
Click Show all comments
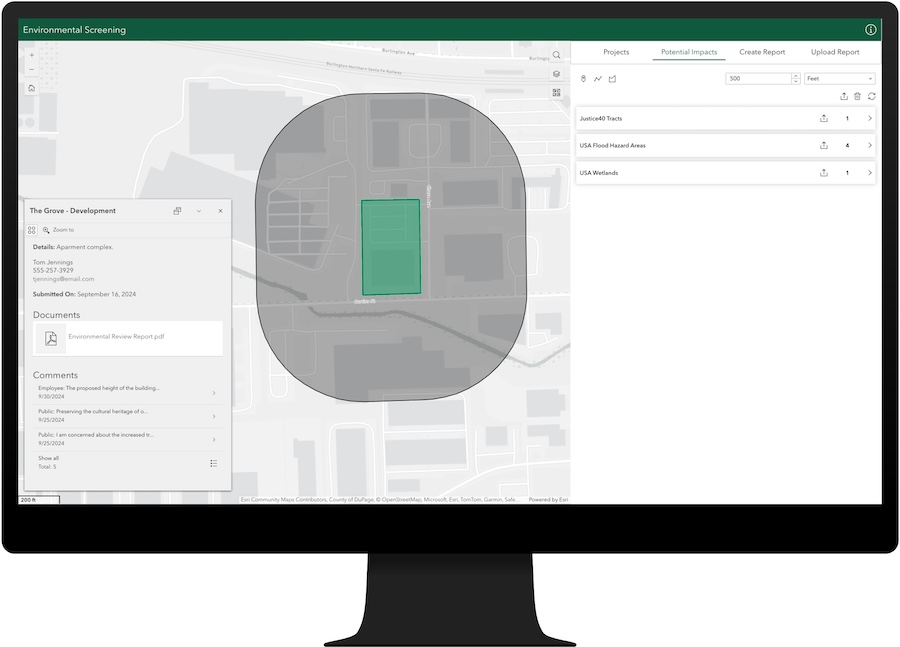48,458
